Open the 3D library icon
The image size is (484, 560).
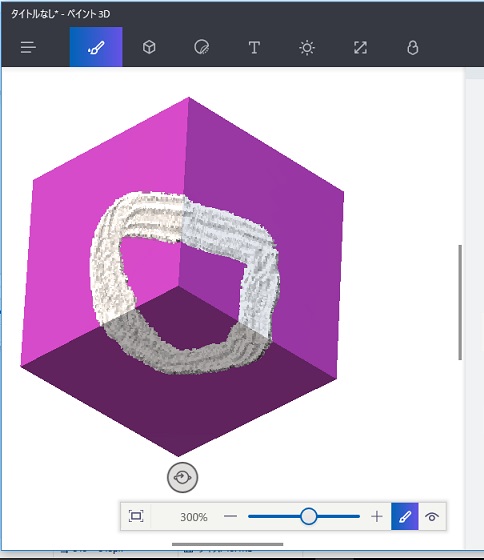[x=413, y=48]
